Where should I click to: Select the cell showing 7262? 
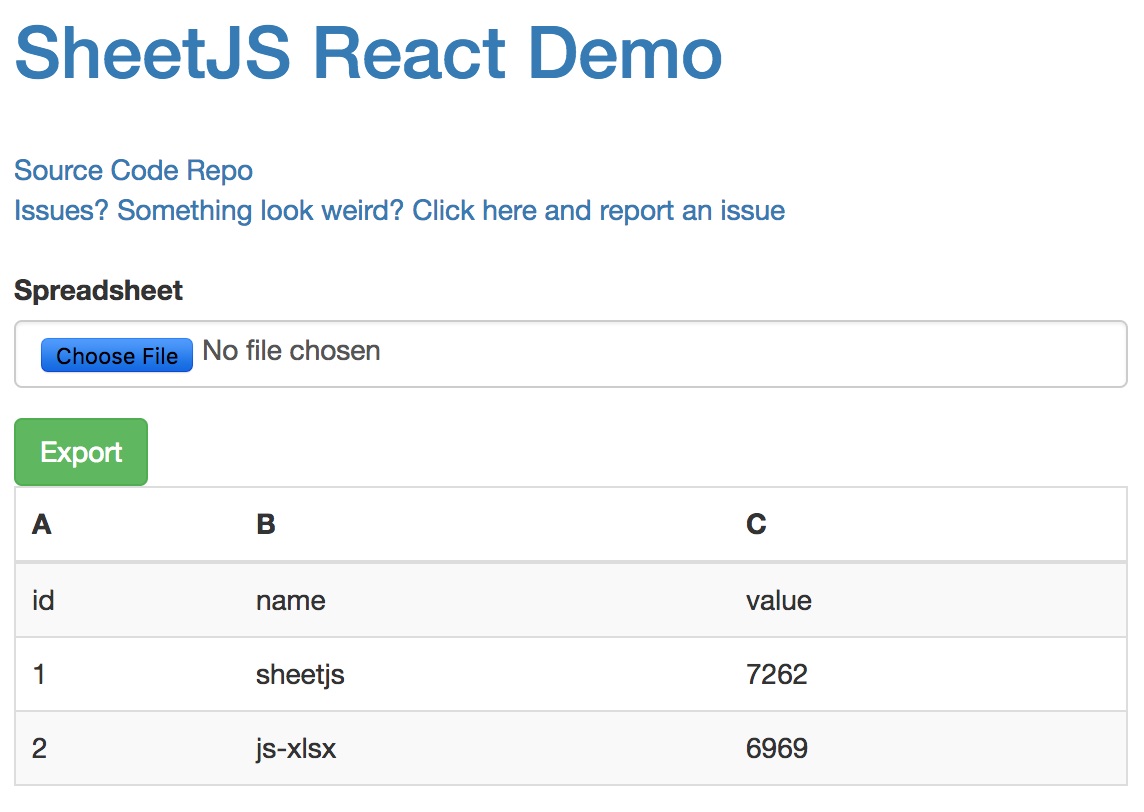tap(776, 675)
